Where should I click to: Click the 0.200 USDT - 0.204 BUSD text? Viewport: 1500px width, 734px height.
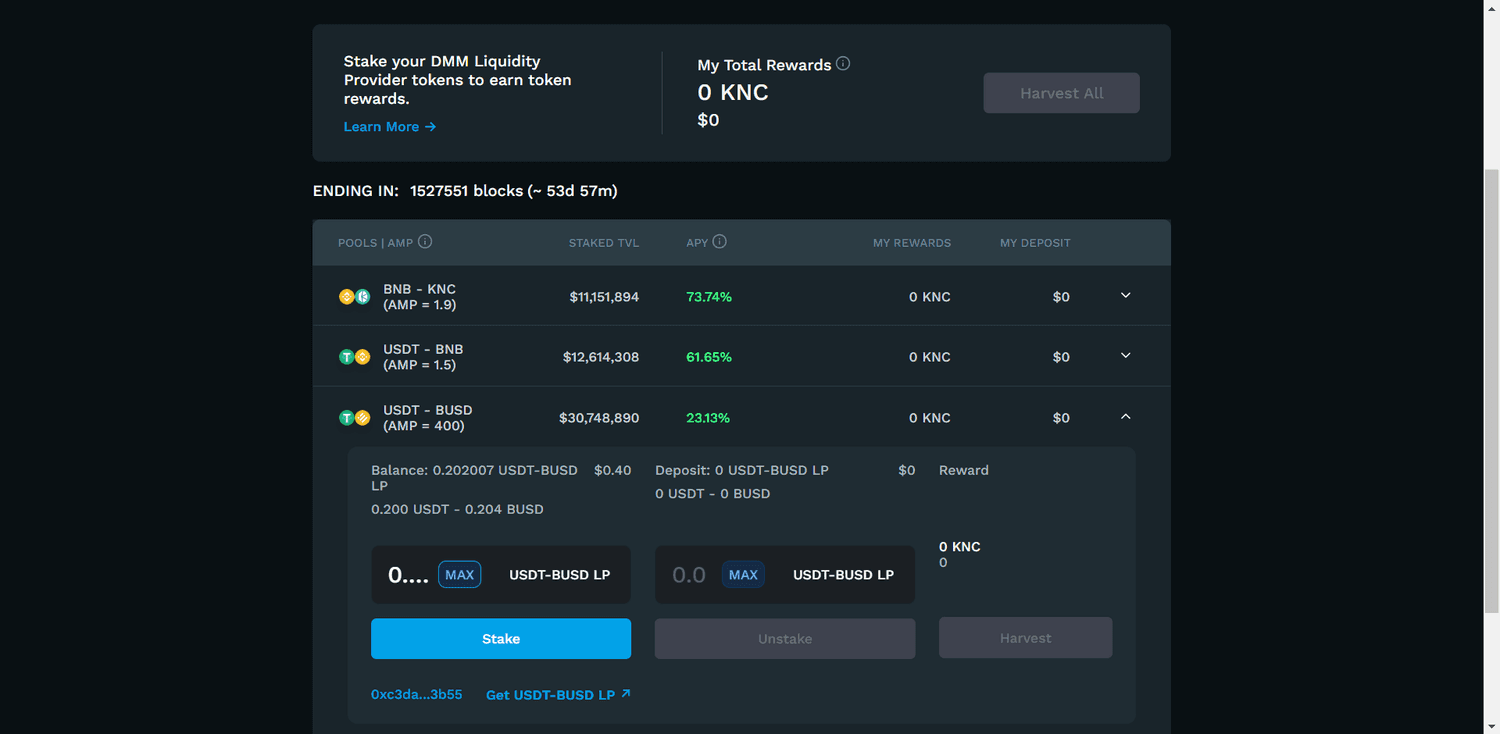(x=457, y=510)
